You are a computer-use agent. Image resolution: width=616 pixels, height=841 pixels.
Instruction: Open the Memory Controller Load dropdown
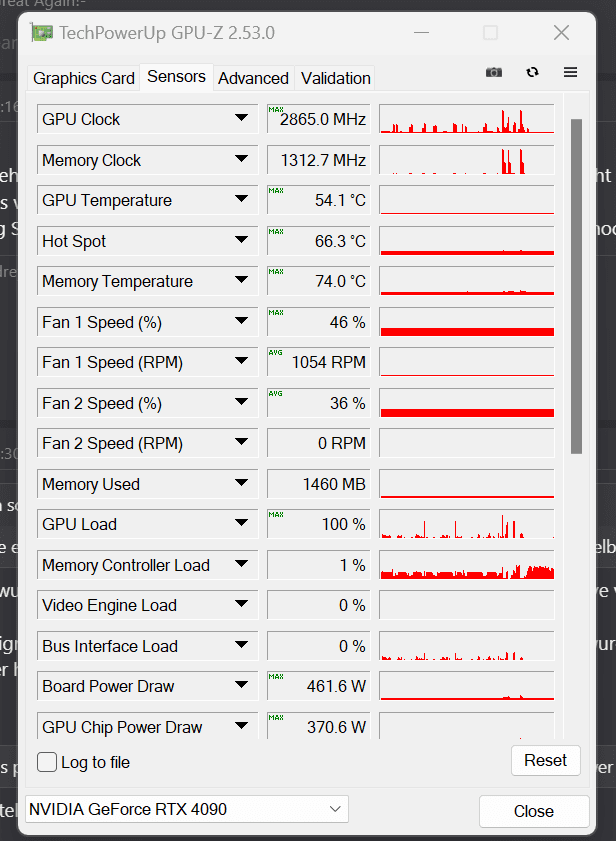click(241, 564)
